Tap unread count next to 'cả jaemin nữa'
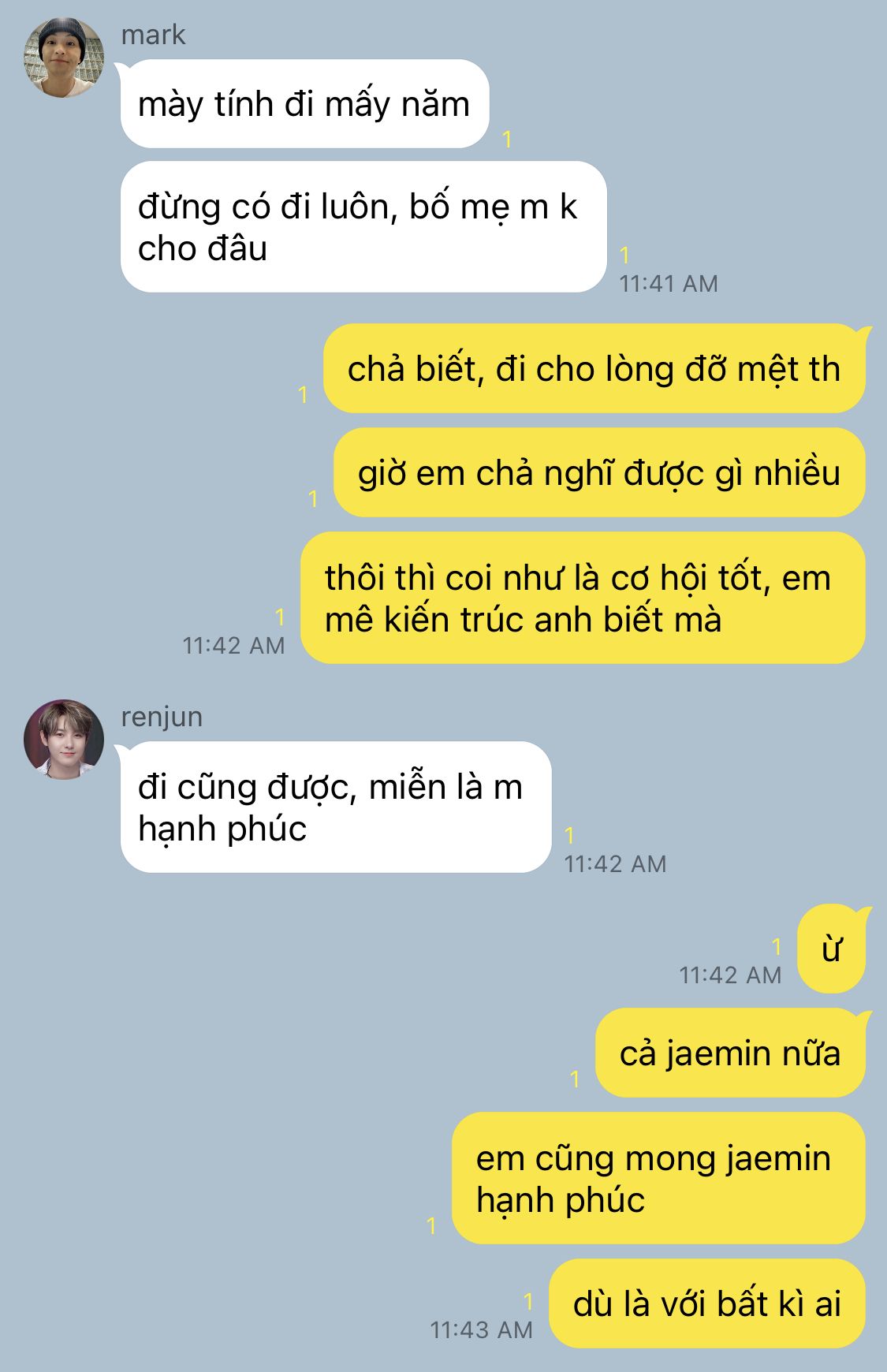This screenshot has height=1372, width=887. tap(575, 1079)
